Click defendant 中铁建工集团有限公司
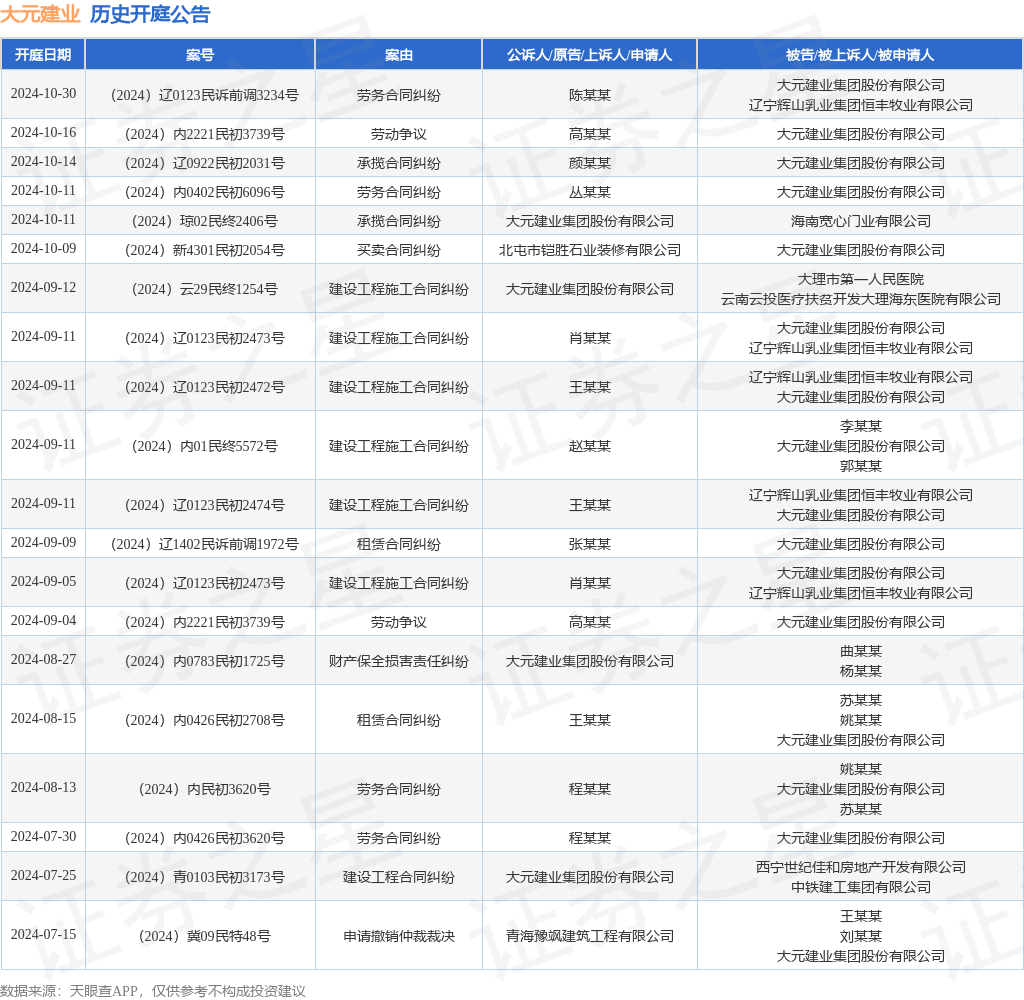Image resolution: width=1024 pixels, height=1000 pixels. click(x=861, y=888)
